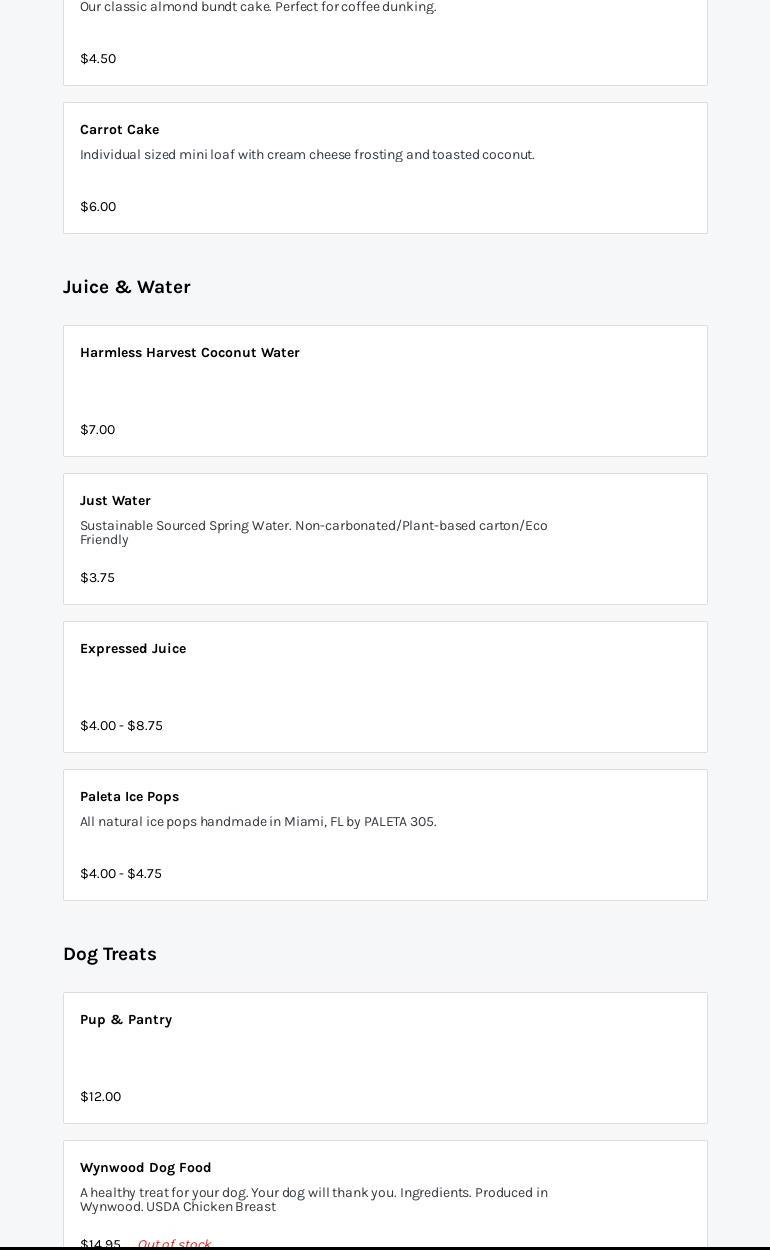Click the $4.00 - $8.75 price range
The height and width of the screenshot is (1250, 770).
coord(121,726)
